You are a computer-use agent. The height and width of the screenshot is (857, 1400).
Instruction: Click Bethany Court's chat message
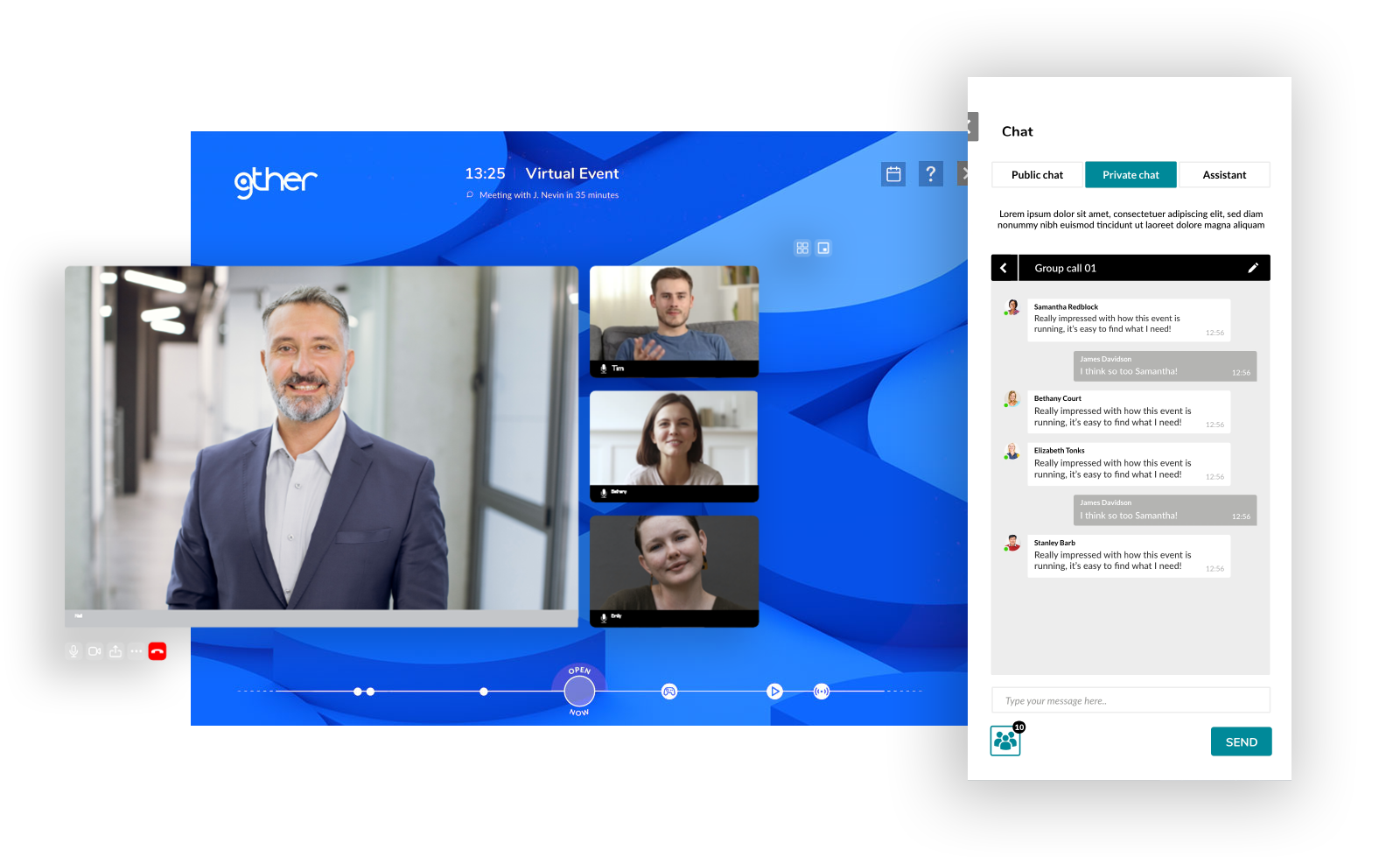pyautogui.click(x=1129, y=411)
